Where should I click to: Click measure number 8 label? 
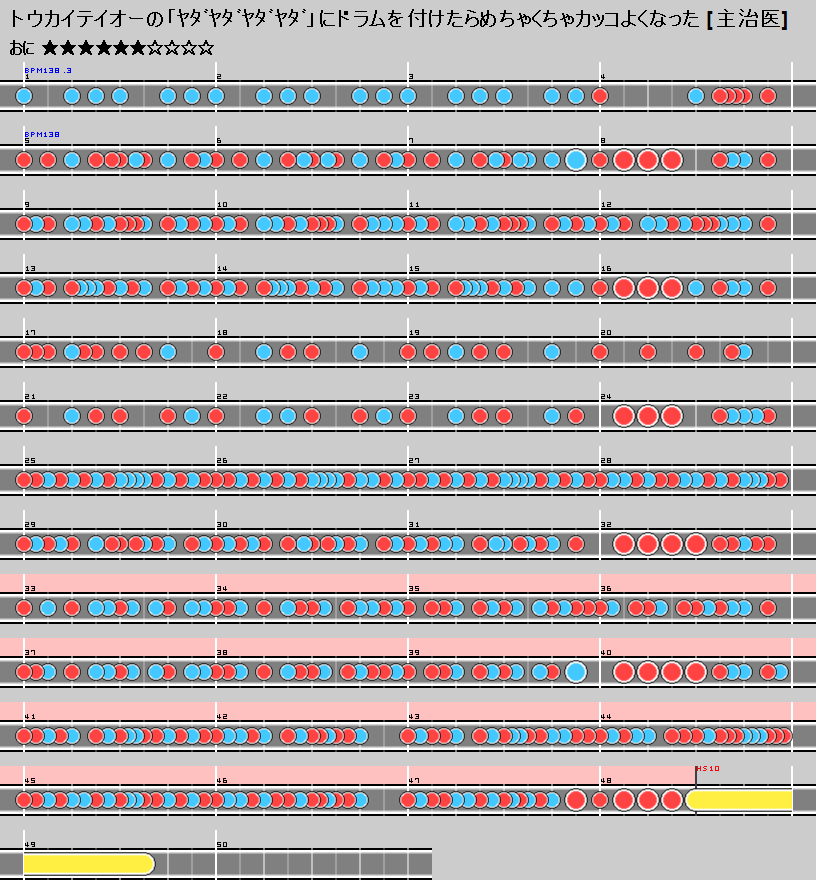603,141
